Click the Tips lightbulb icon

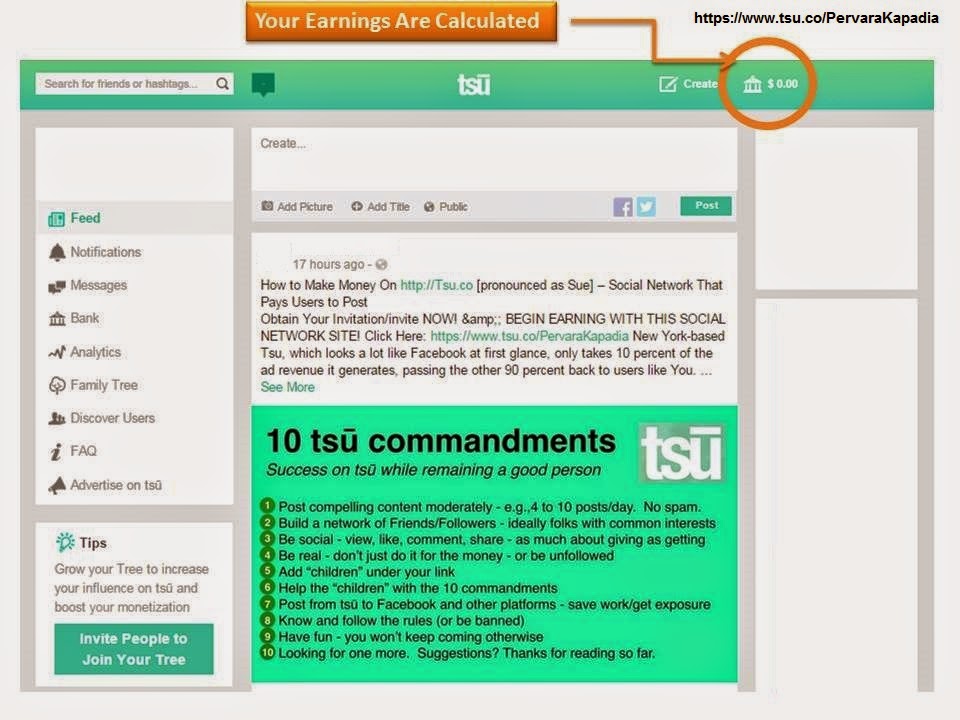point(65,542)
